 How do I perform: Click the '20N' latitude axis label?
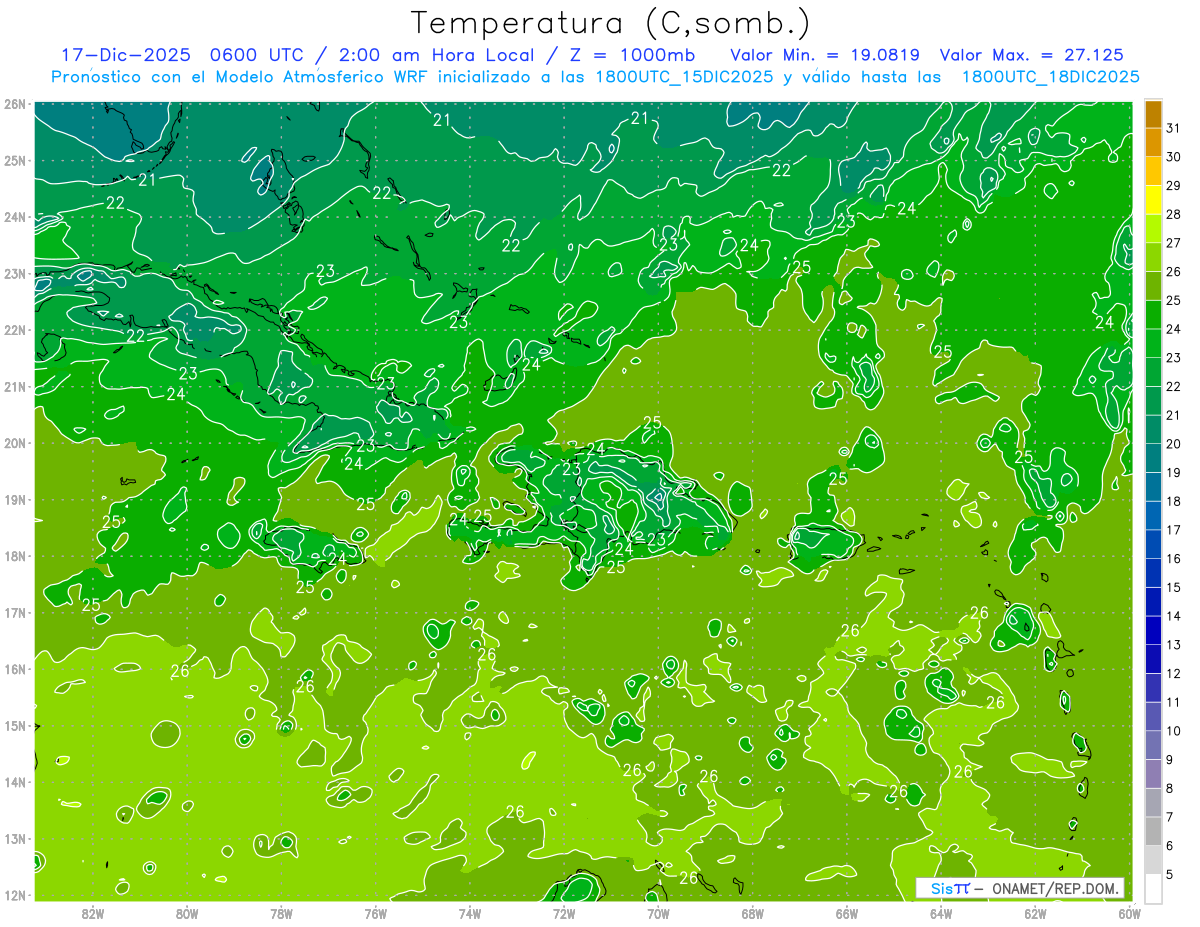pos(15,443)
